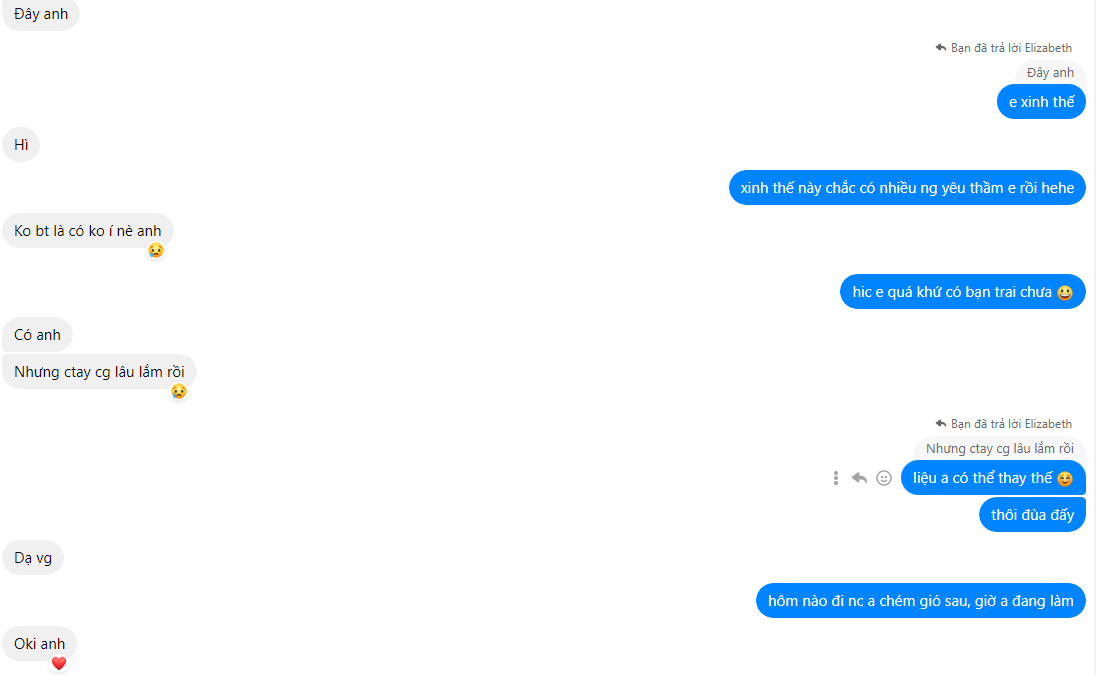Click the reply arrow icon above 'e xinh thế'

click(x=941, y=48)
